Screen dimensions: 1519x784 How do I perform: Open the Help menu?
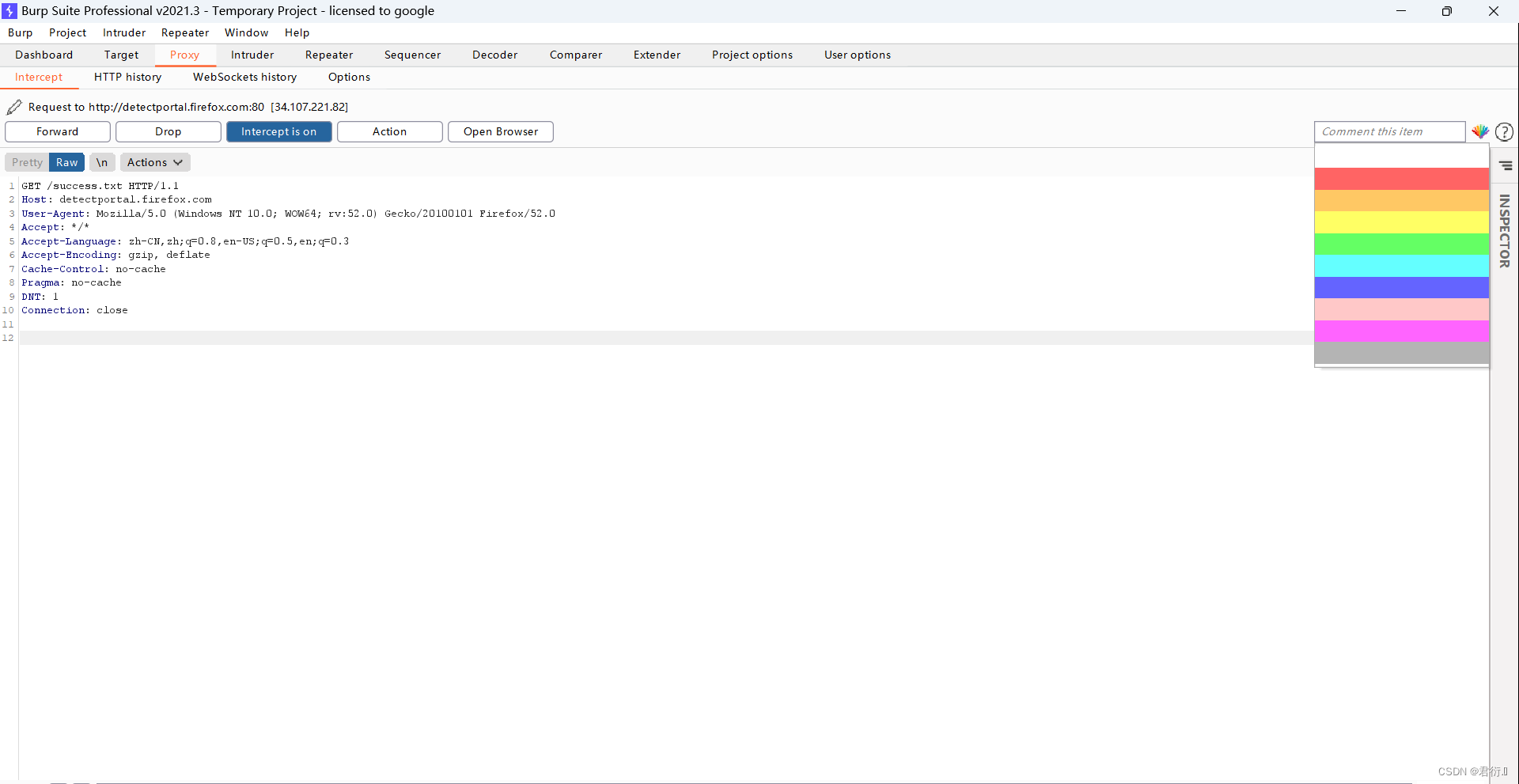(297, 32)
